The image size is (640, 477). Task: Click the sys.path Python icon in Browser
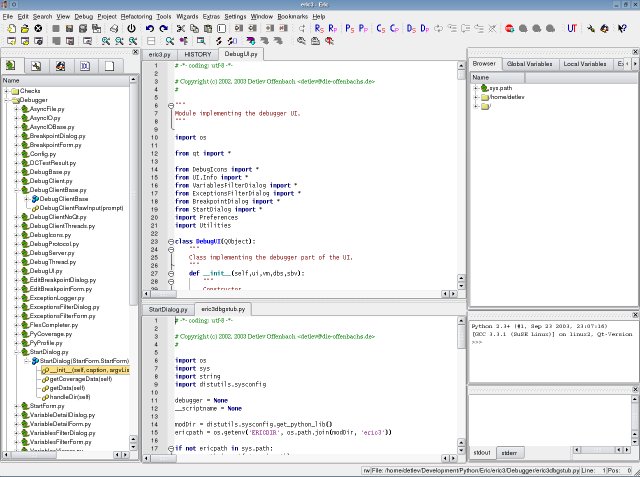pyautogui.click(x=486, y=88)
